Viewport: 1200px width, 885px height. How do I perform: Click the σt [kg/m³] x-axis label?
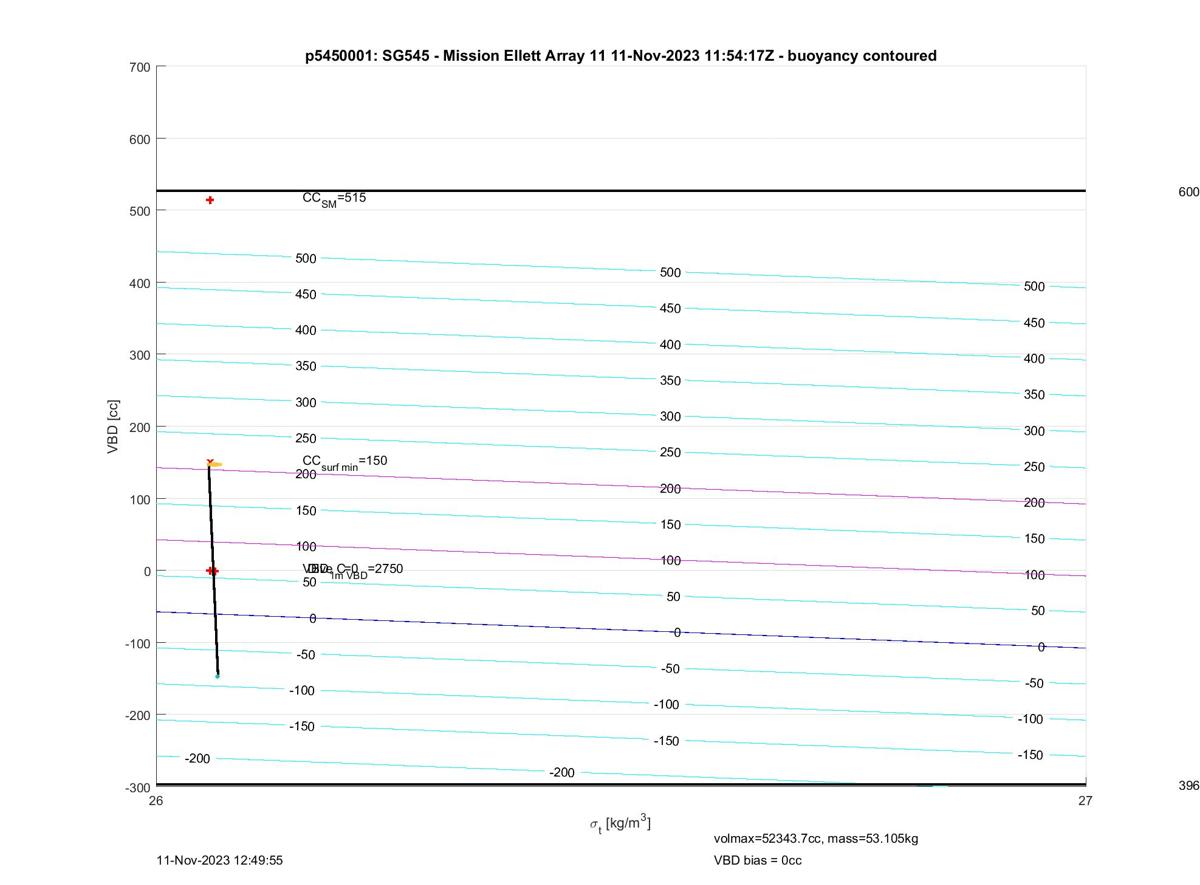[620, 824]
